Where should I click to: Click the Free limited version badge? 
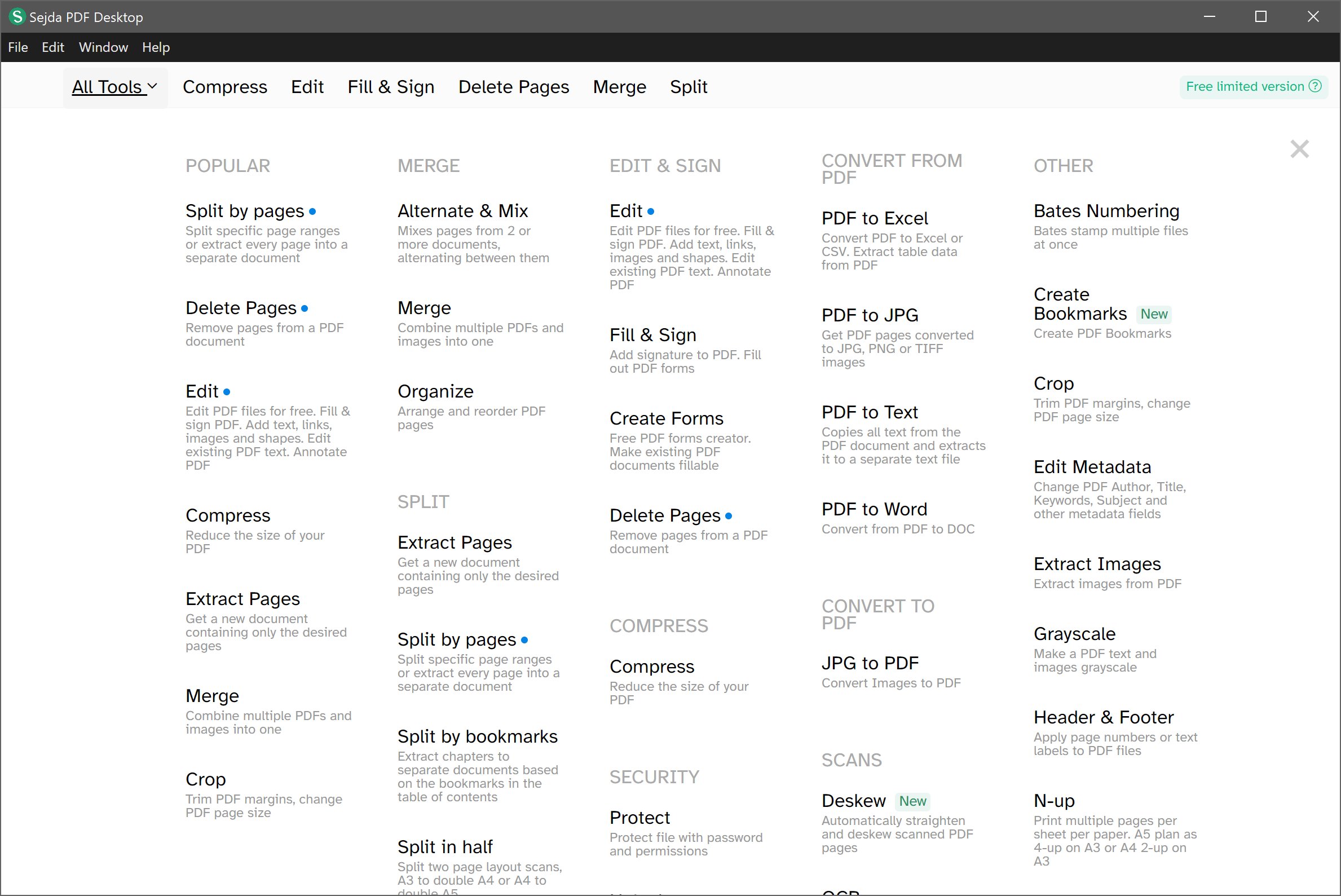pyautogui.click(x=1245, y=86)
